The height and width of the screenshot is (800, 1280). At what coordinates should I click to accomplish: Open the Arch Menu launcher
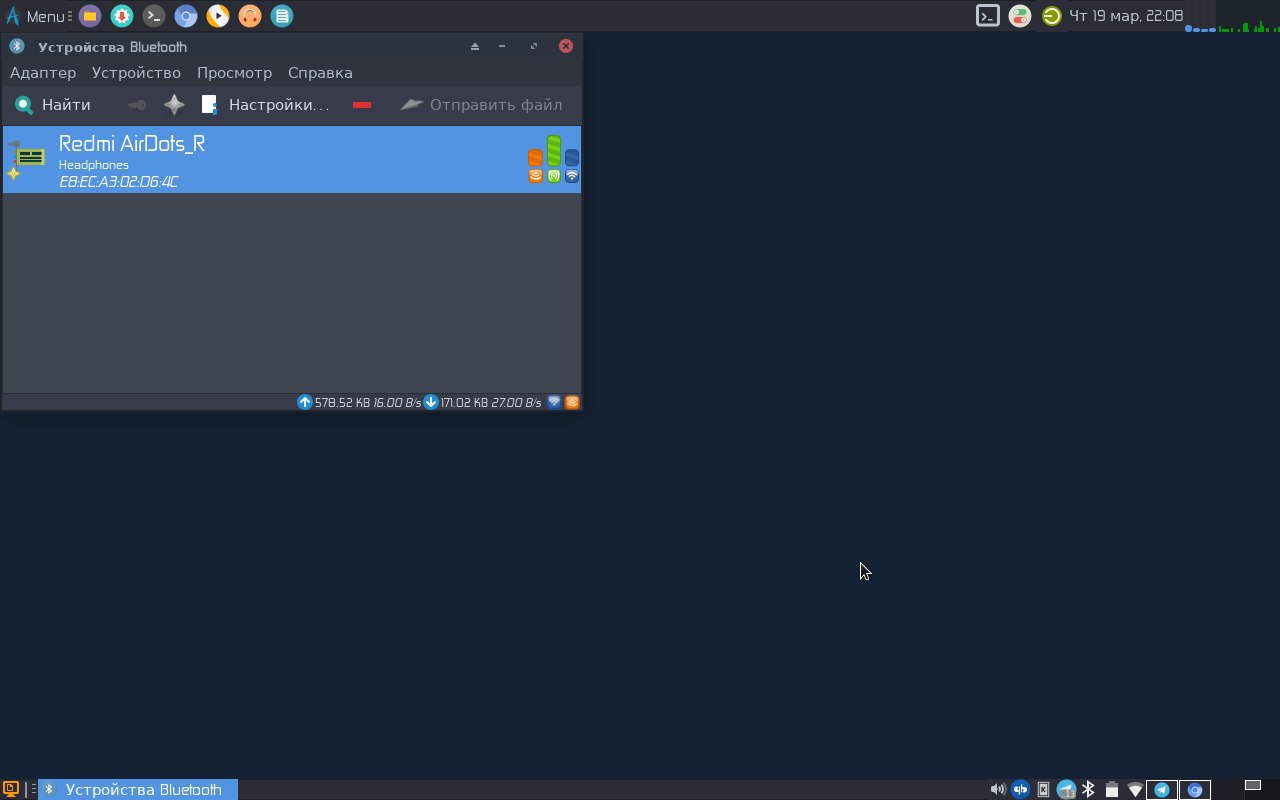coord(35,16)
